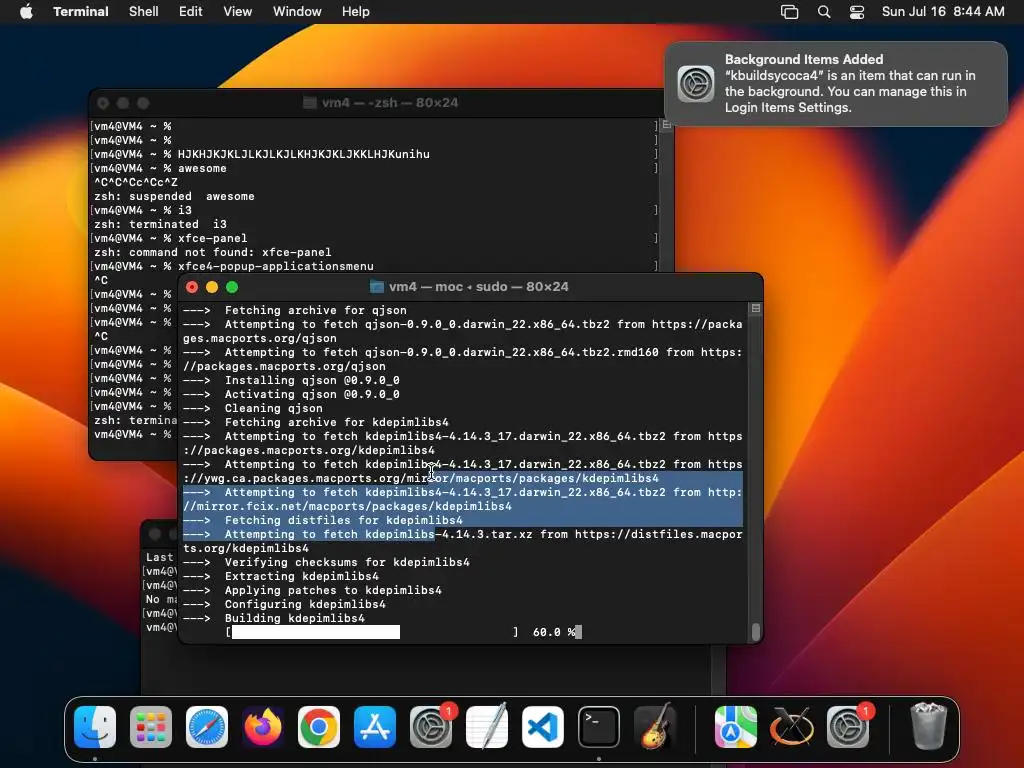Open Stage Manager icon in menu bar
Viewport: 1024px width, 768px height.
point(790,12)
